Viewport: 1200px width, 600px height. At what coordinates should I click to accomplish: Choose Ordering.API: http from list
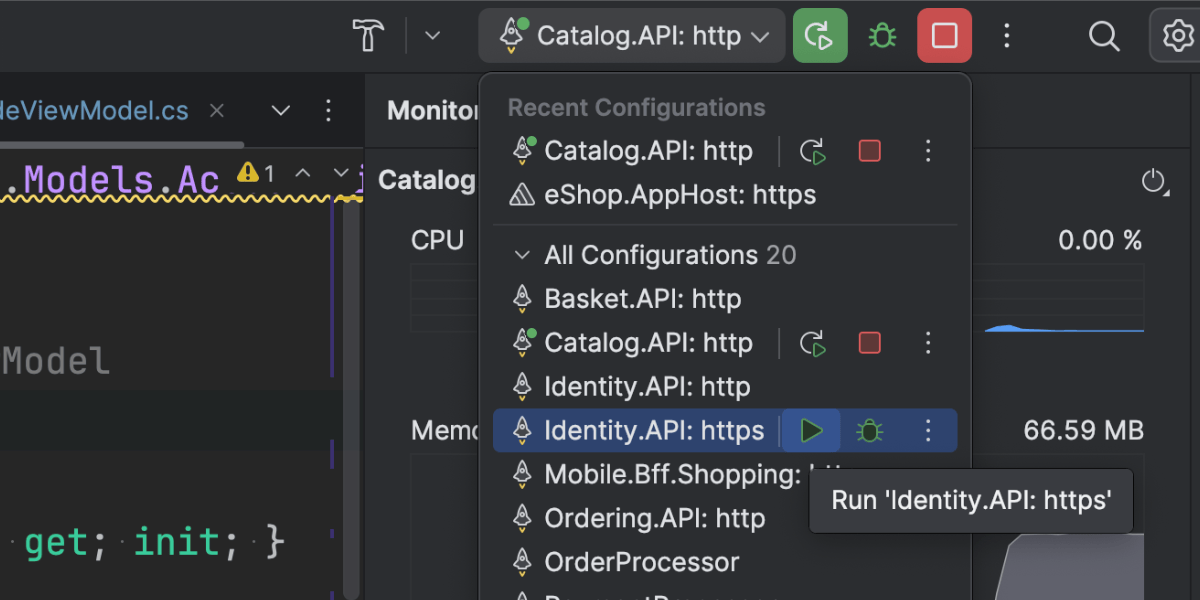point(654,519)
